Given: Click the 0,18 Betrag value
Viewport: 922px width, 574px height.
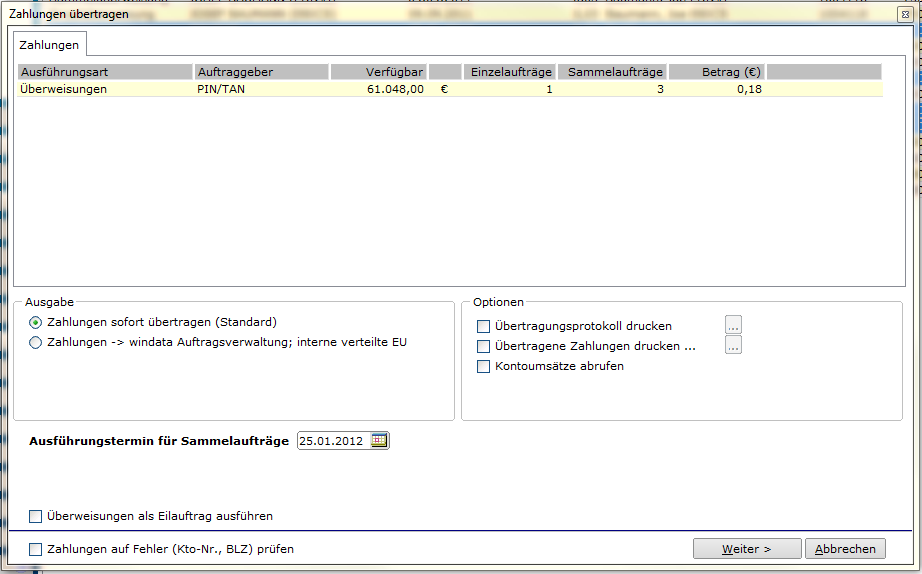Looking at the screenshot, I should tap(749, 89).
